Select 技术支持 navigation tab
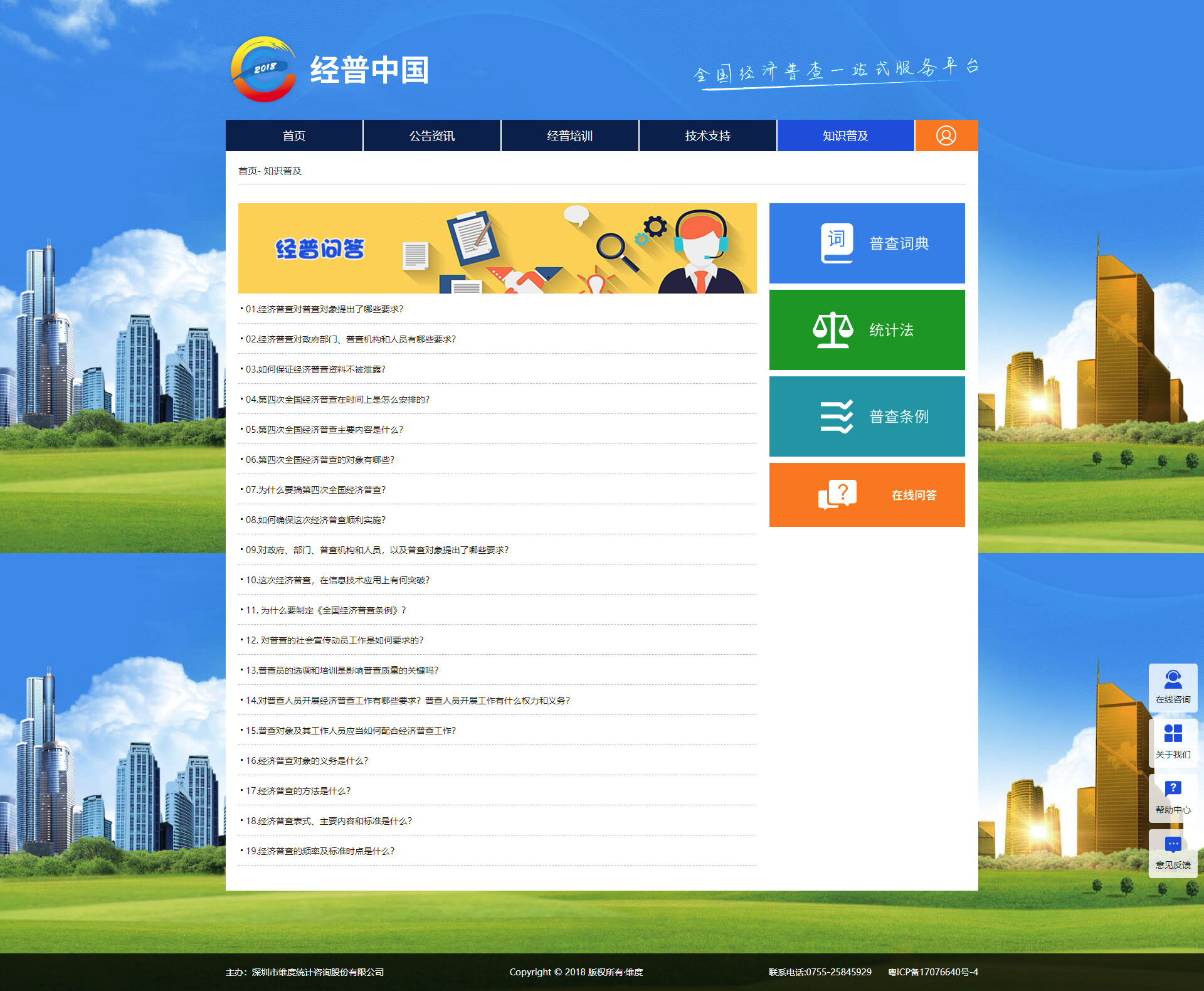The image size is (1204, 991). point(708,135)
